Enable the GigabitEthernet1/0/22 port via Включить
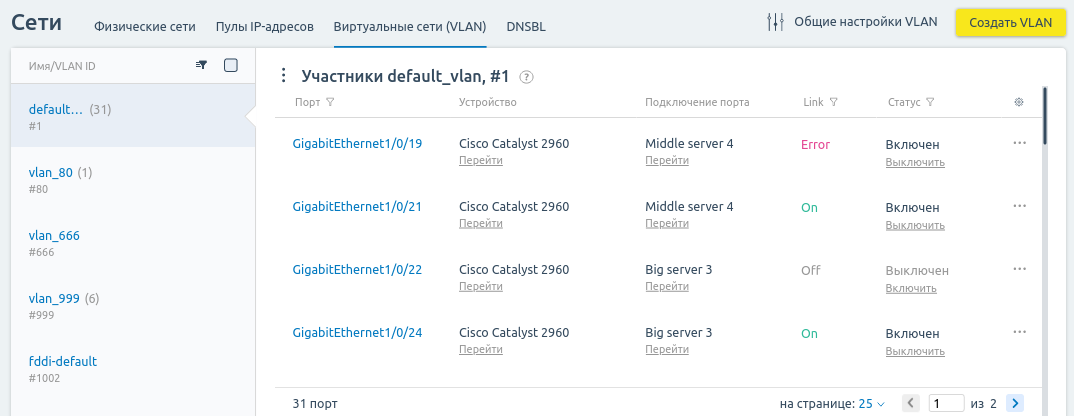 pyautogui.click(x=911, y=289)
